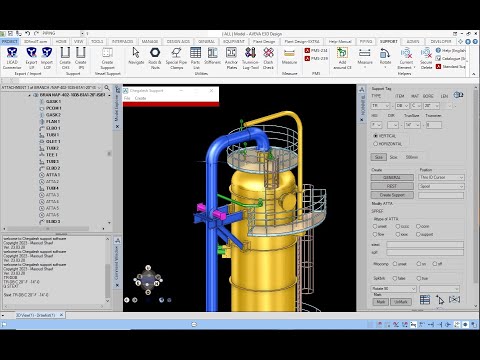The height and width of the screenshot is (360, 480).
Task: Open the PMS-239 PDF document
Action: point(316,58)
